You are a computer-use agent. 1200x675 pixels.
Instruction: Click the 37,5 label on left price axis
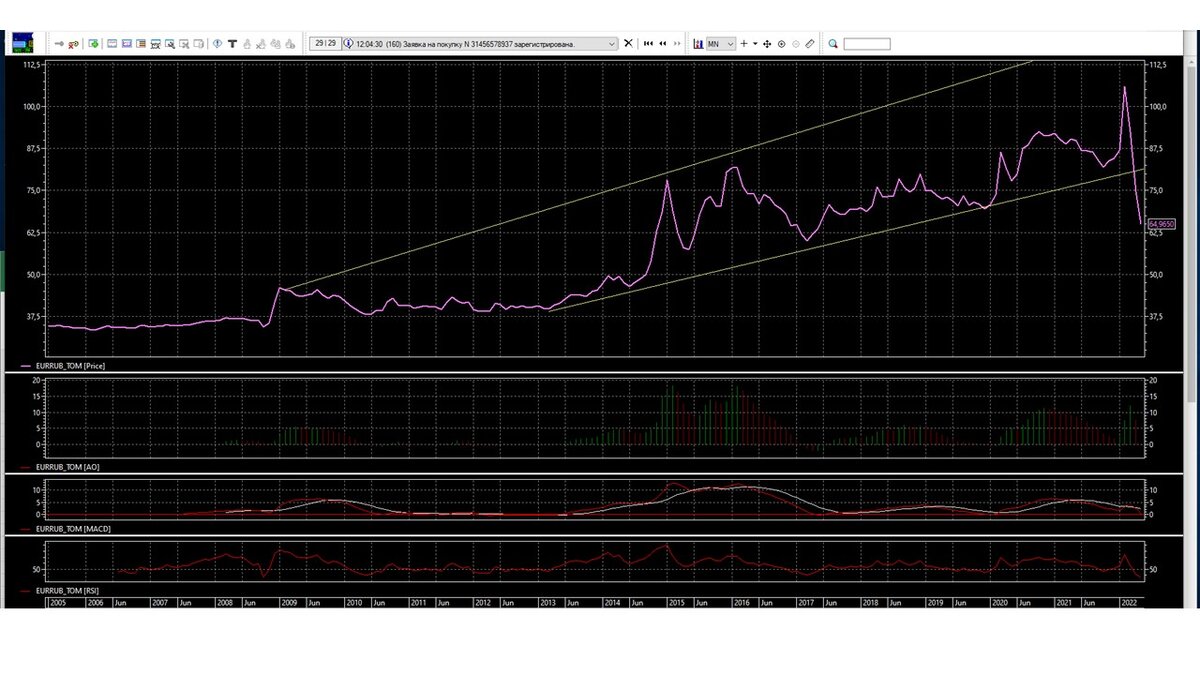(33, 316)
